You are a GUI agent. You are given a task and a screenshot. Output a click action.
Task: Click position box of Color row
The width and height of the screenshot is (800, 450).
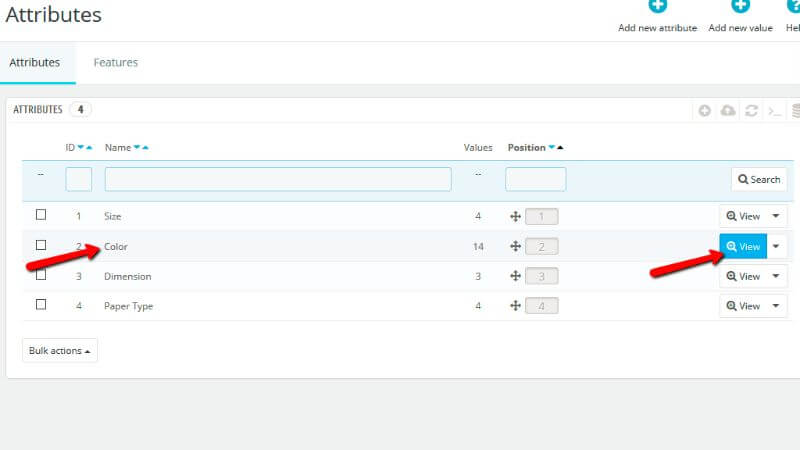(x=541, y=246)
